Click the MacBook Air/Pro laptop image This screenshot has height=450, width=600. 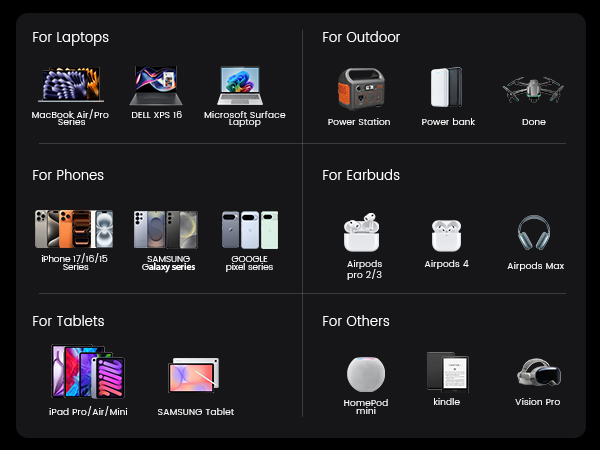71,84
